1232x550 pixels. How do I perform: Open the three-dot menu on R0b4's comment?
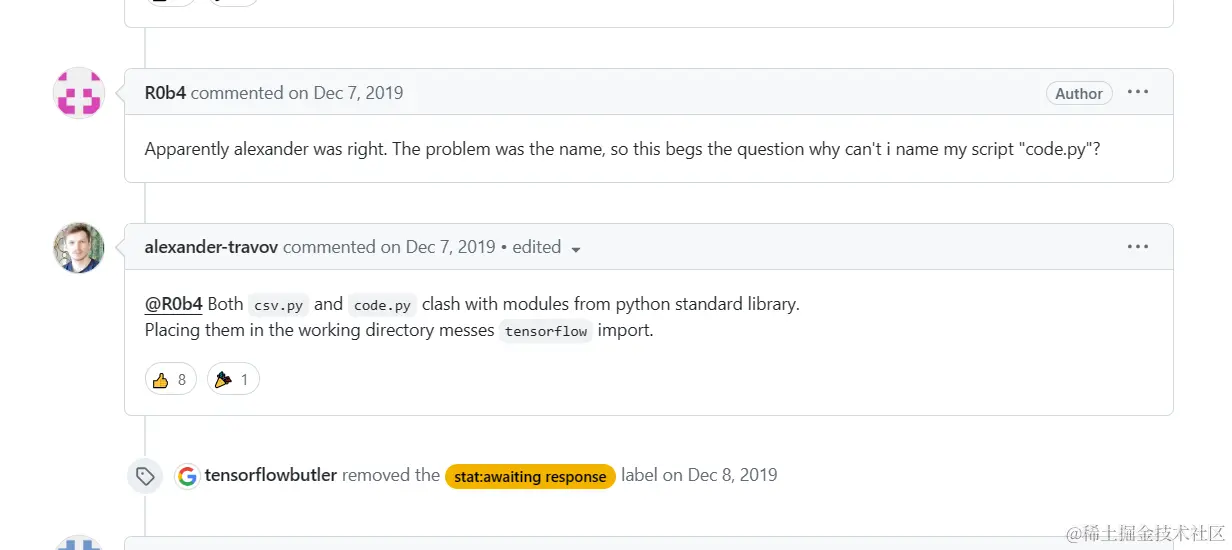(x=1138, y=92)
